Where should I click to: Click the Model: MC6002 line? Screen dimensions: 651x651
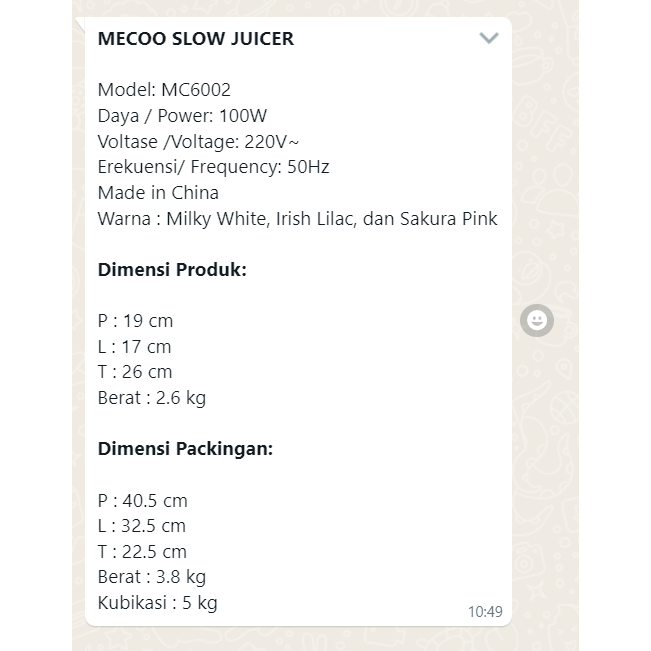point(164,90)
